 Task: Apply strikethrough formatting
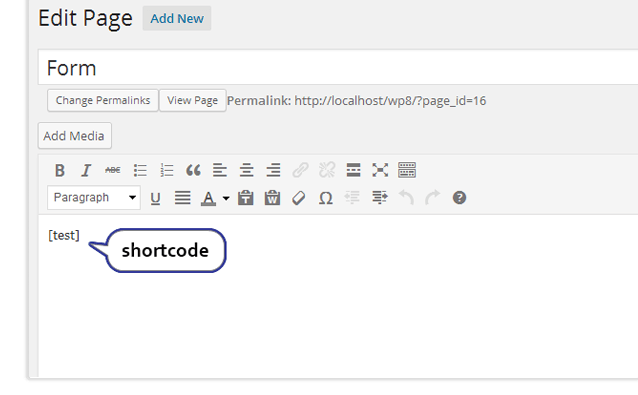click(113, 170)
